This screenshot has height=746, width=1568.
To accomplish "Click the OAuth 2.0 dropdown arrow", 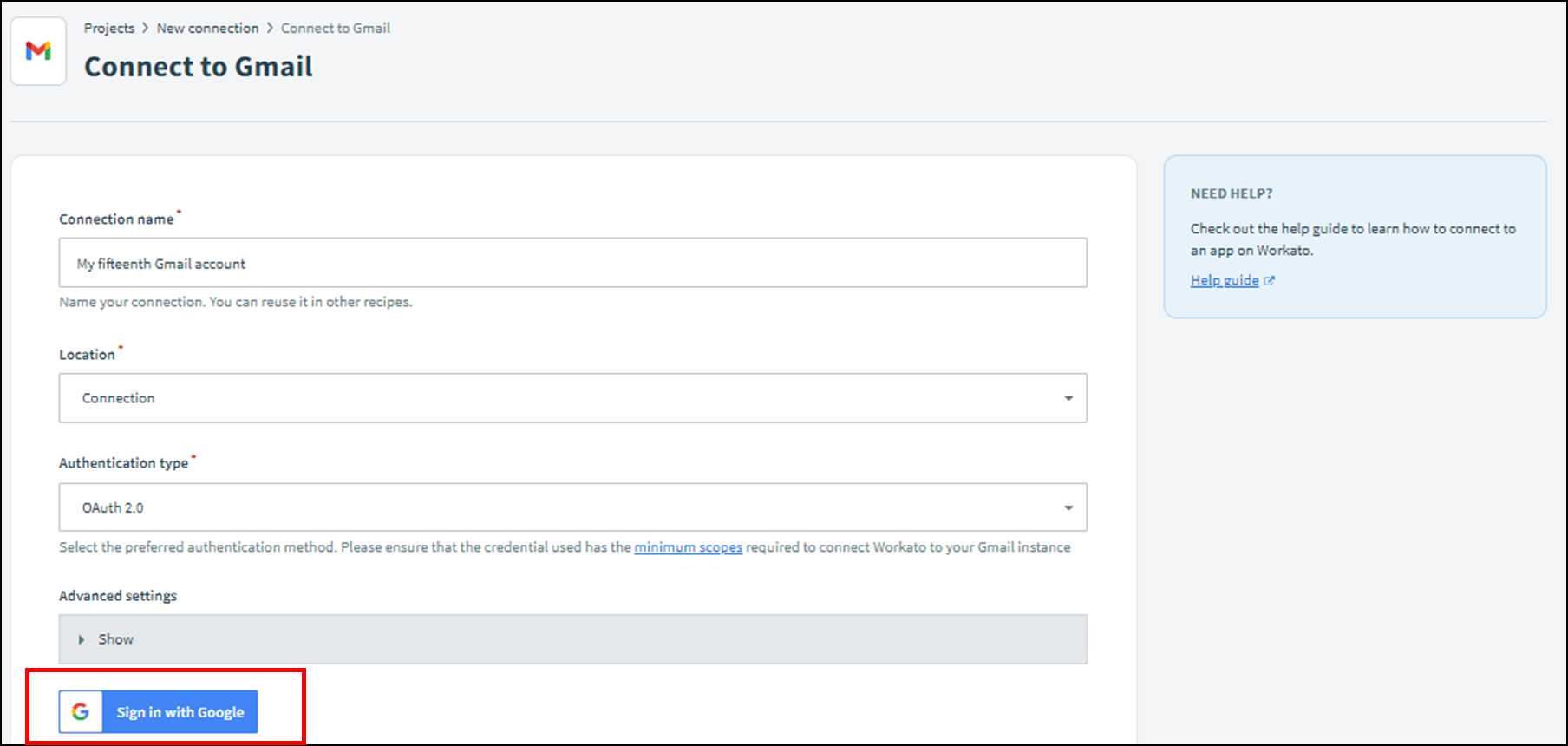I will 1068,507.
